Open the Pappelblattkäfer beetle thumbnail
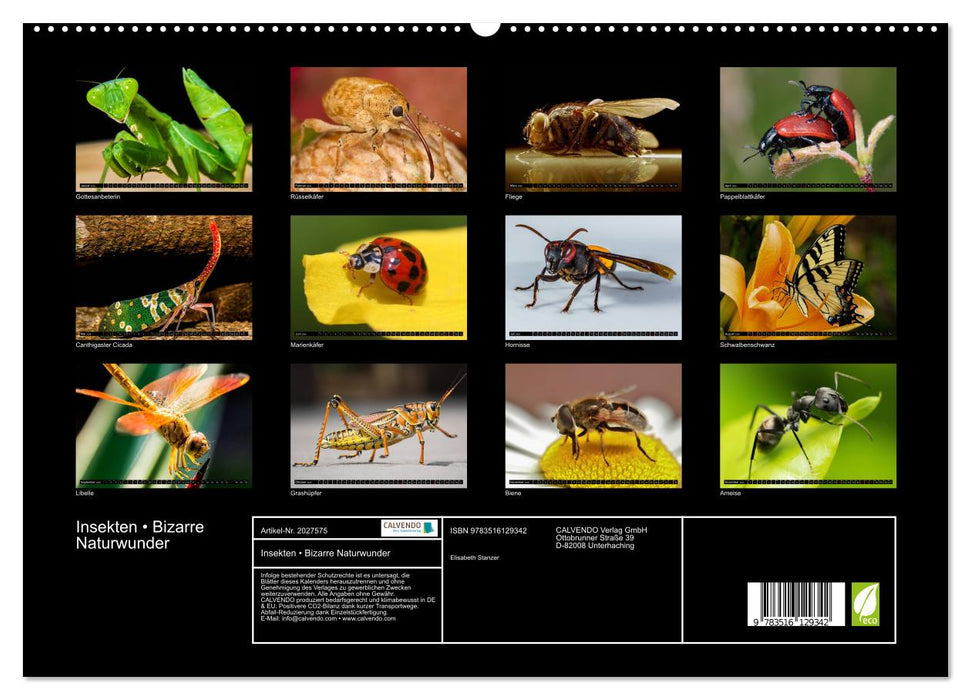971x700 pixels. point(808,125)
